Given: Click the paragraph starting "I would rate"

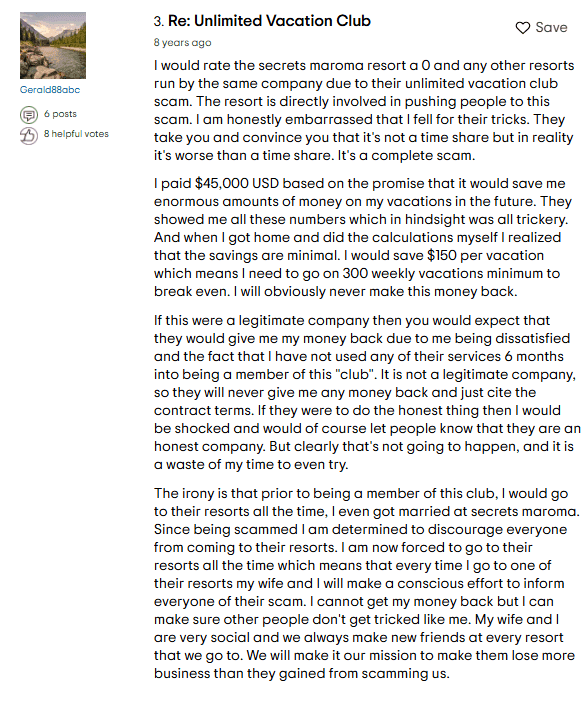Looking at the screenshot, I should point(364,110).
